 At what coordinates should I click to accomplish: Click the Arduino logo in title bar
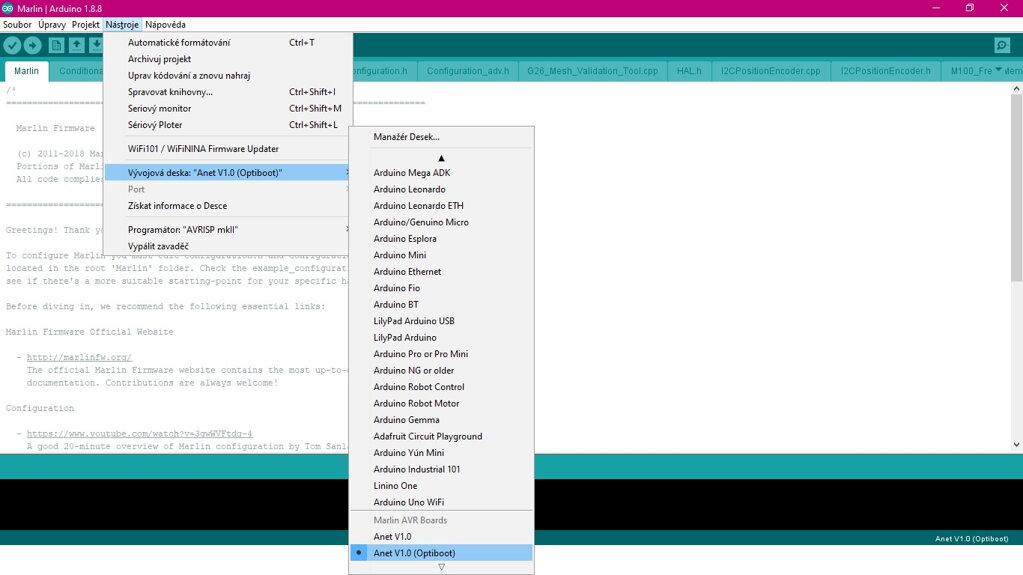pos(7,8)
